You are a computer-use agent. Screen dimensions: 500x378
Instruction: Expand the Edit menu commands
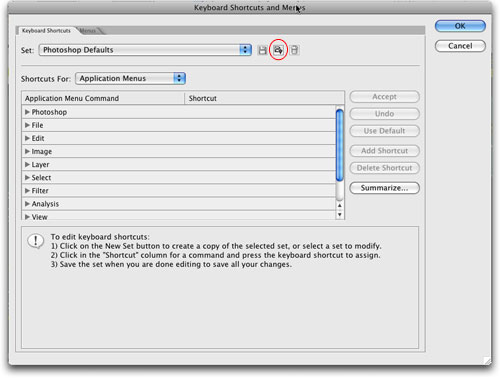pos(27,138)
